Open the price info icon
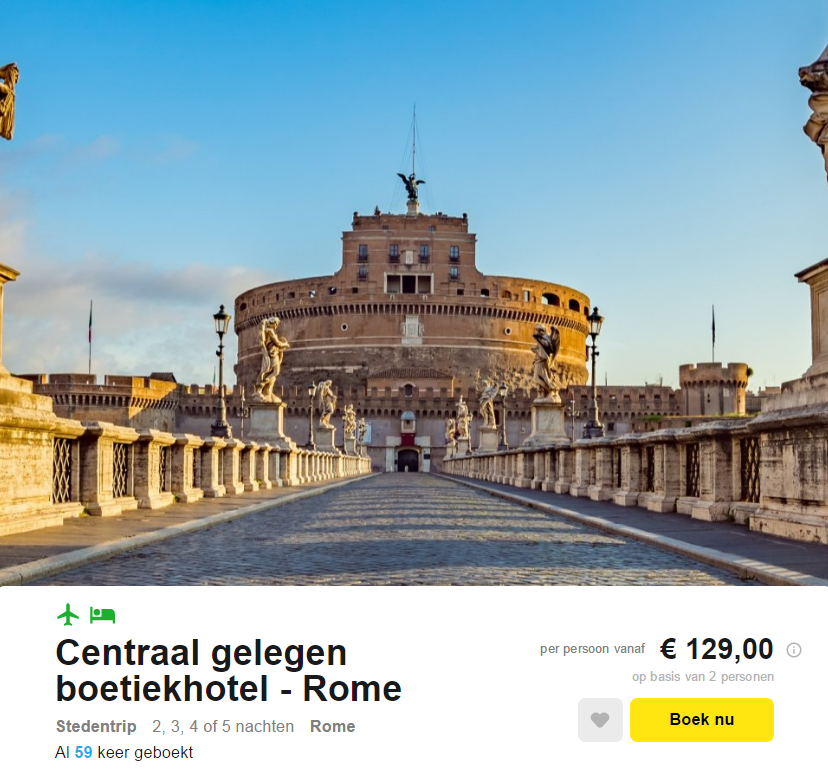This screenshot has width=828, height=779. pos(793,650)
